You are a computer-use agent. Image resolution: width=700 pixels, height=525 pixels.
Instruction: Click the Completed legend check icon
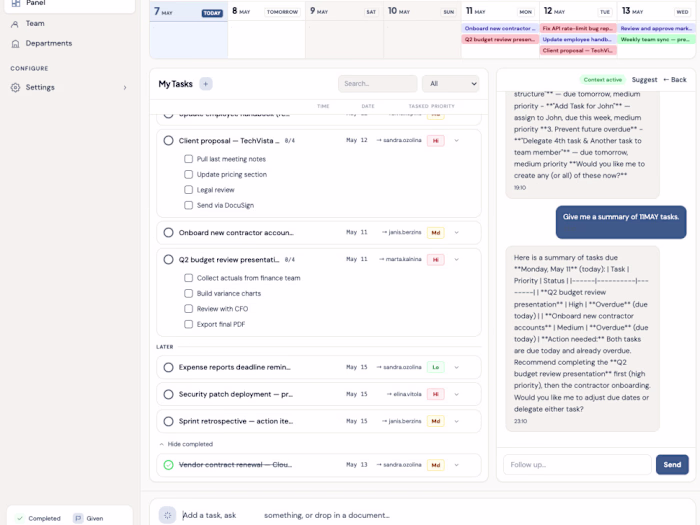[x=20, y=518]
